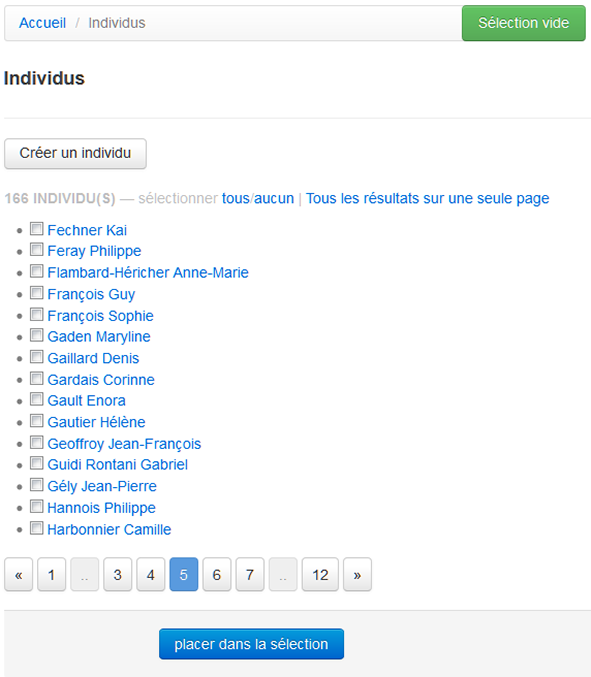Select all individuals via the tous link
The width and height of the screenshot is (591, 677).
[x=236, y=198]
